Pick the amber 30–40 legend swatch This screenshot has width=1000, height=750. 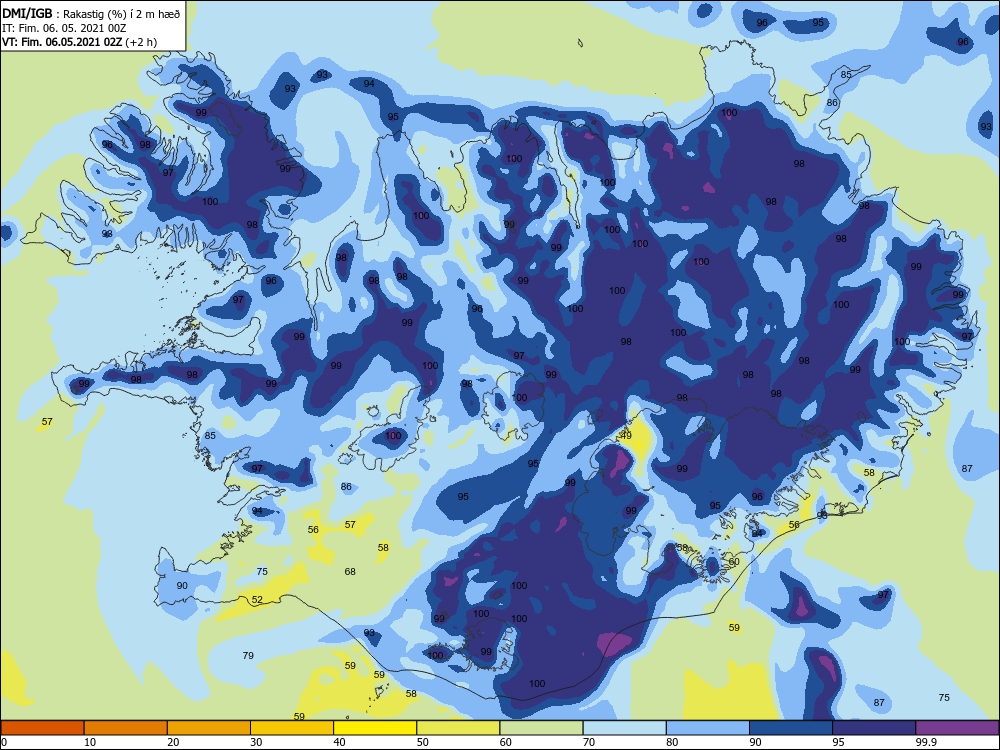click(x=292, y=728)
